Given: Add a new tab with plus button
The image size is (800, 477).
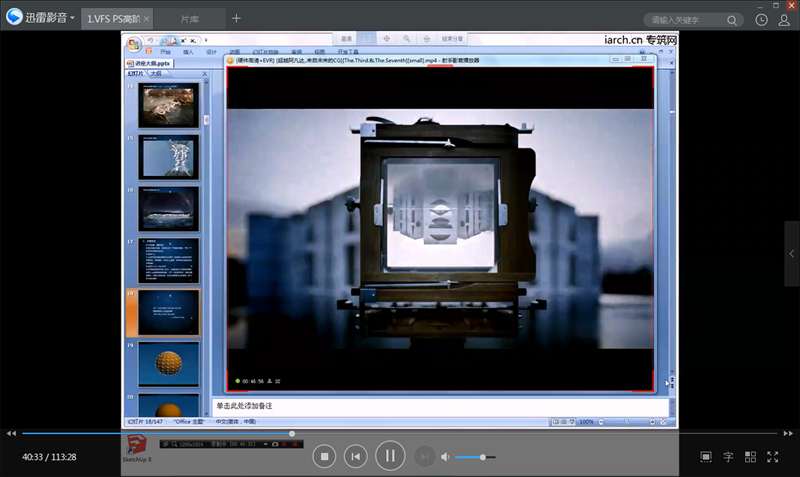Looking at the screenshot, I should (x=237, y=18).
